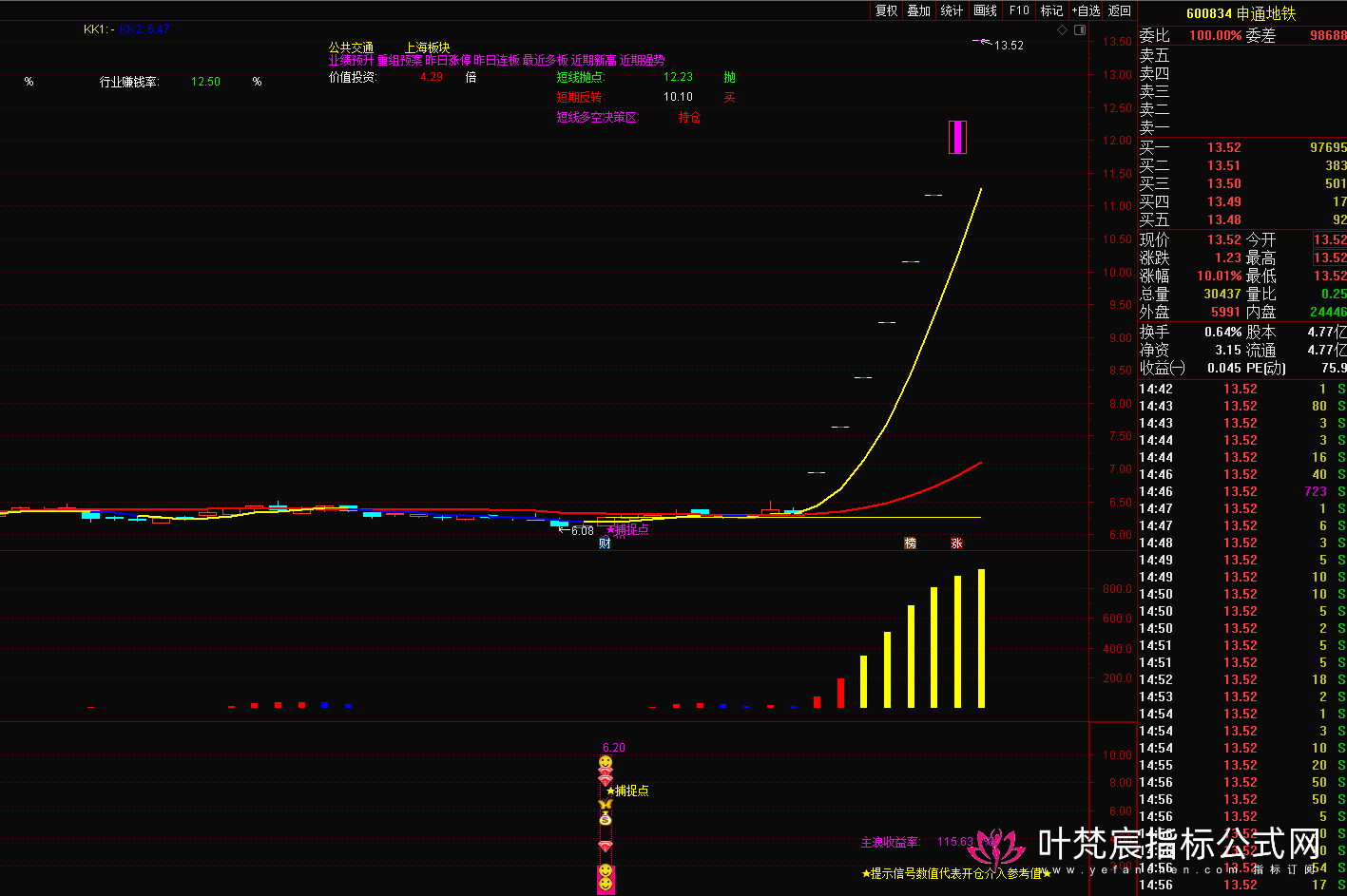Click the blue 财 marker under the chart
Screen dimensions: 1347x896
pos(605,543)
